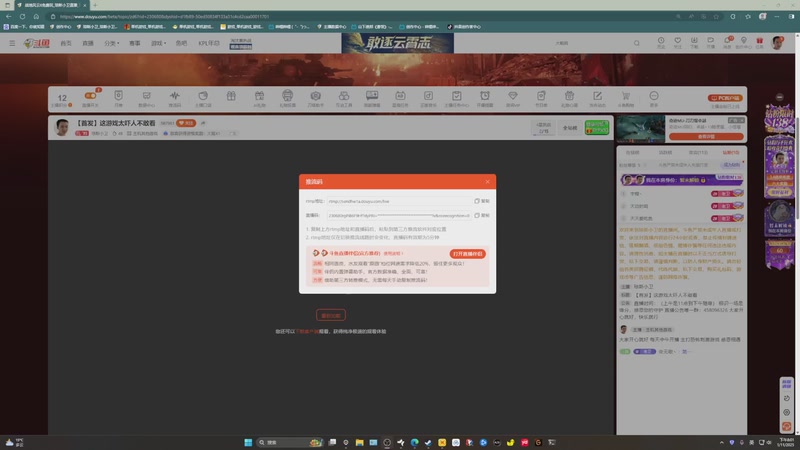
Task: Open the orange icon at sidebar bottom
Action: coord(787,426)
